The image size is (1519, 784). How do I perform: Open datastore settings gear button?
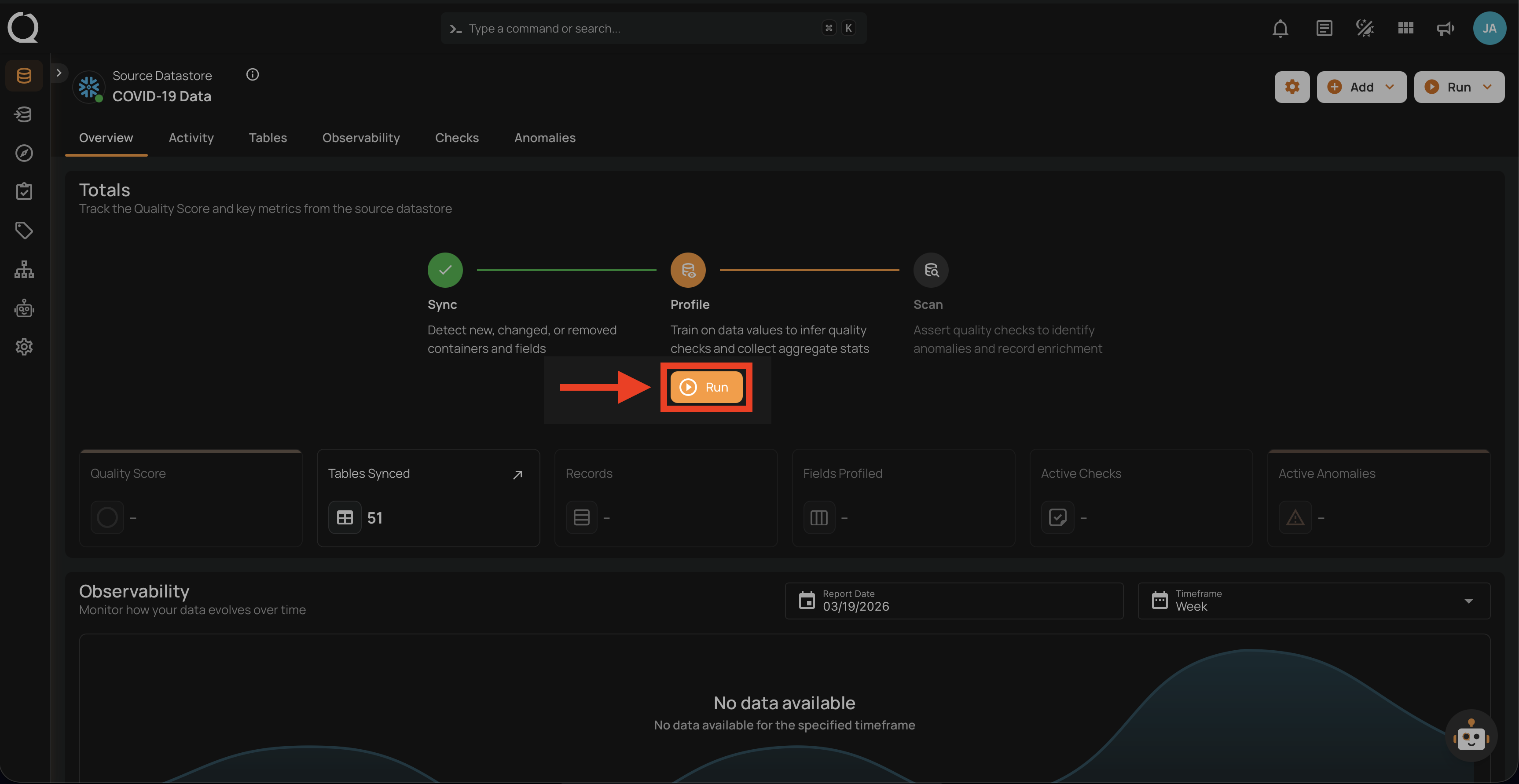tap(1292, 87)
